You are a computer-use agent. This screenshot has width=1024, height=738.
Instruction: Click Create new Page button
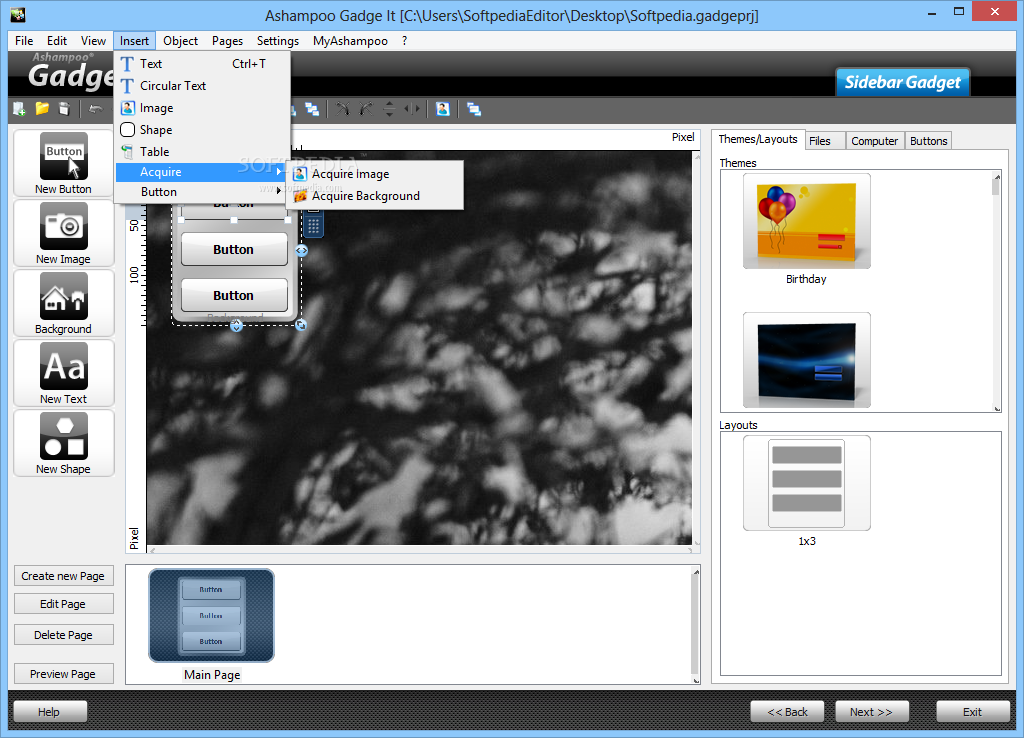coord(63,576)
